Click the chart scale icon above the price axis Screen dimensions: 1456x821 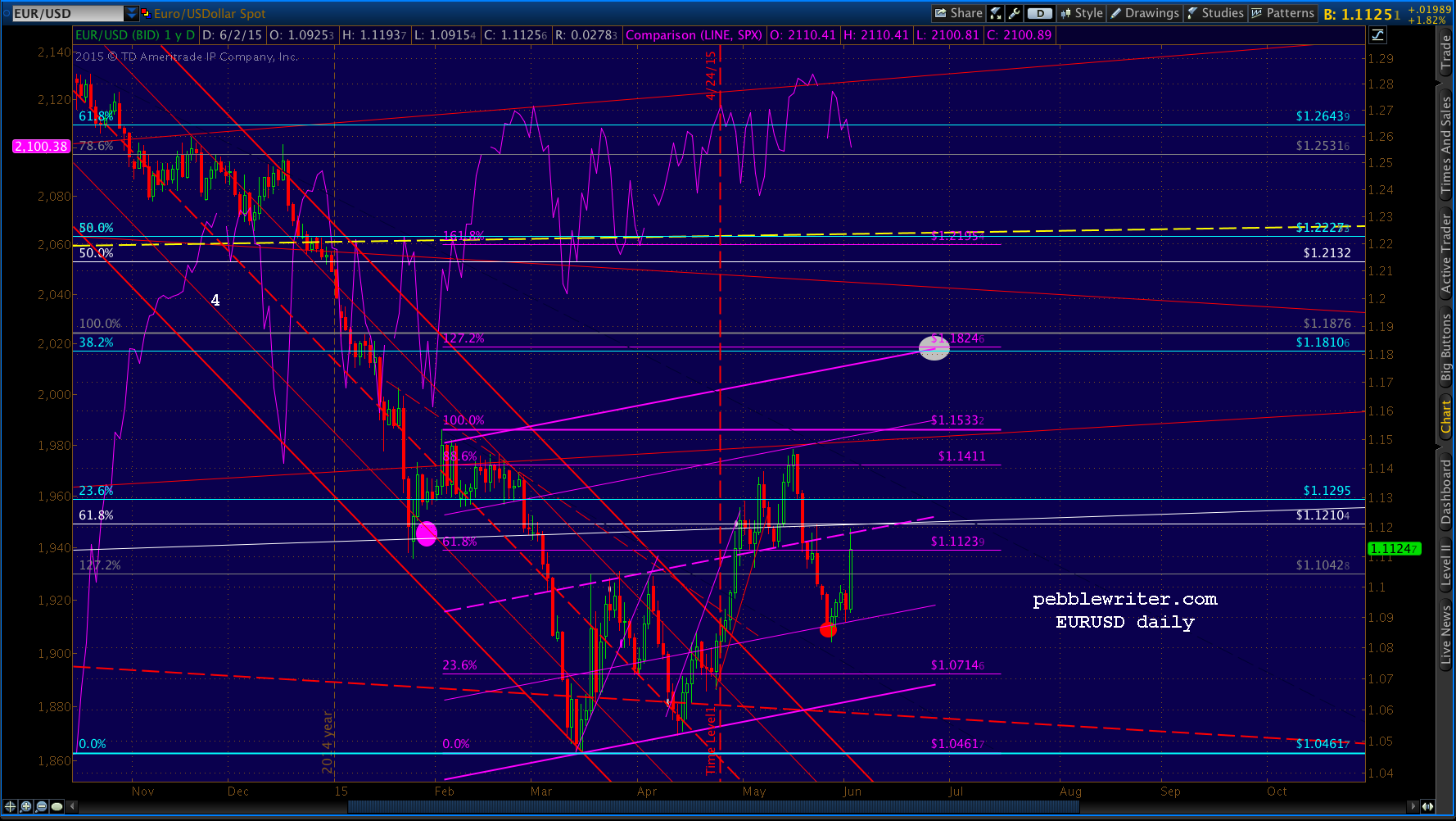click(x=1378, y=35)
